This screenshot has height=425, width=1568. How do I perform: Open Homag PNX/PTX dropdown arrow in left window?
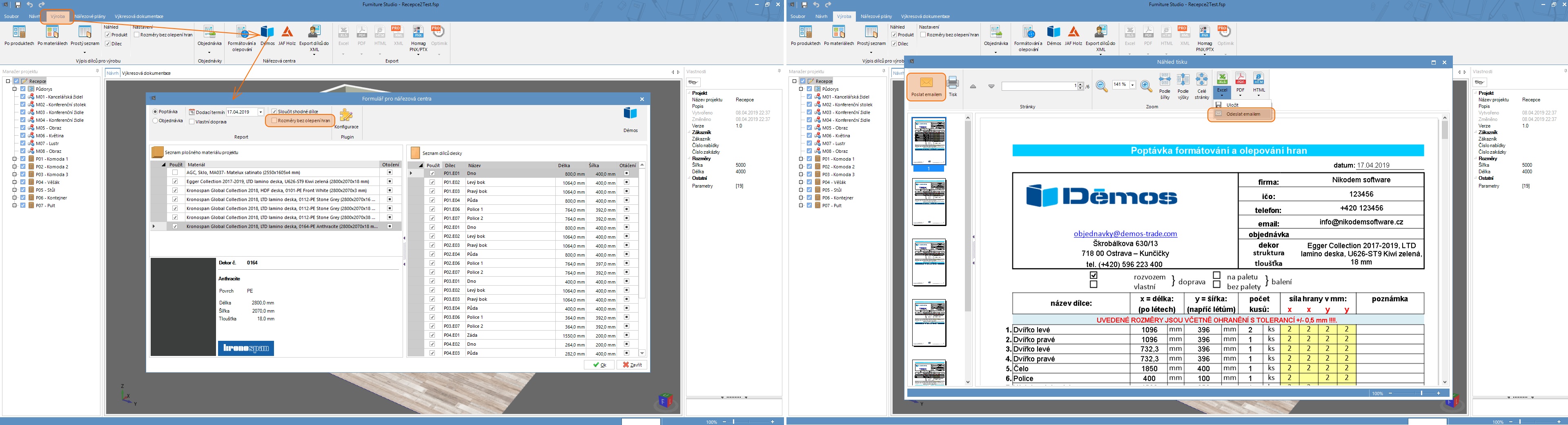click(x=418, y=54)
